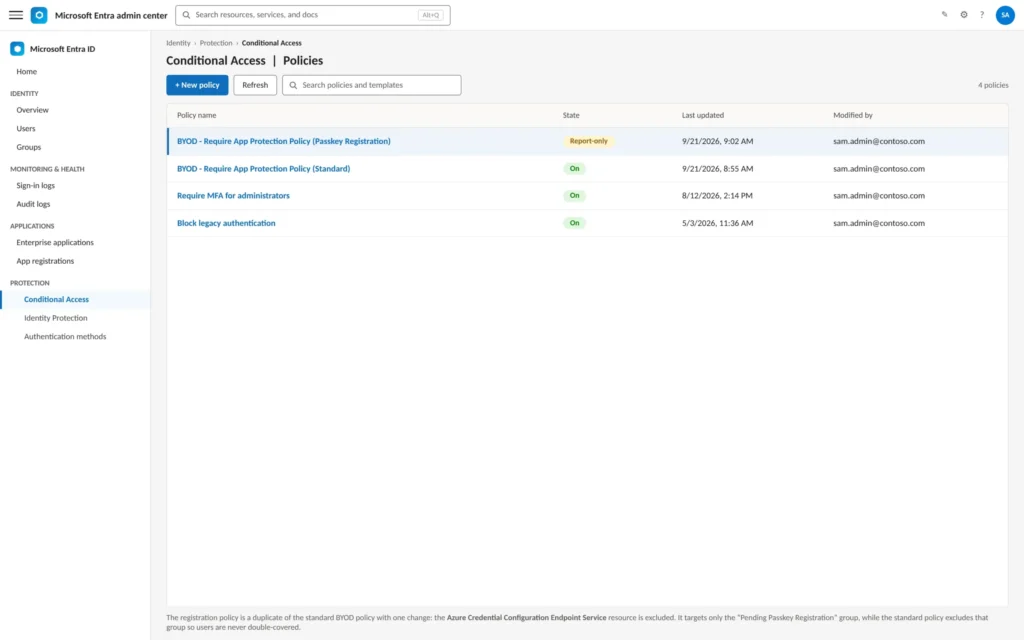Open Authentication methods
The image size is (1024, 640).
[x=65, y=336]
